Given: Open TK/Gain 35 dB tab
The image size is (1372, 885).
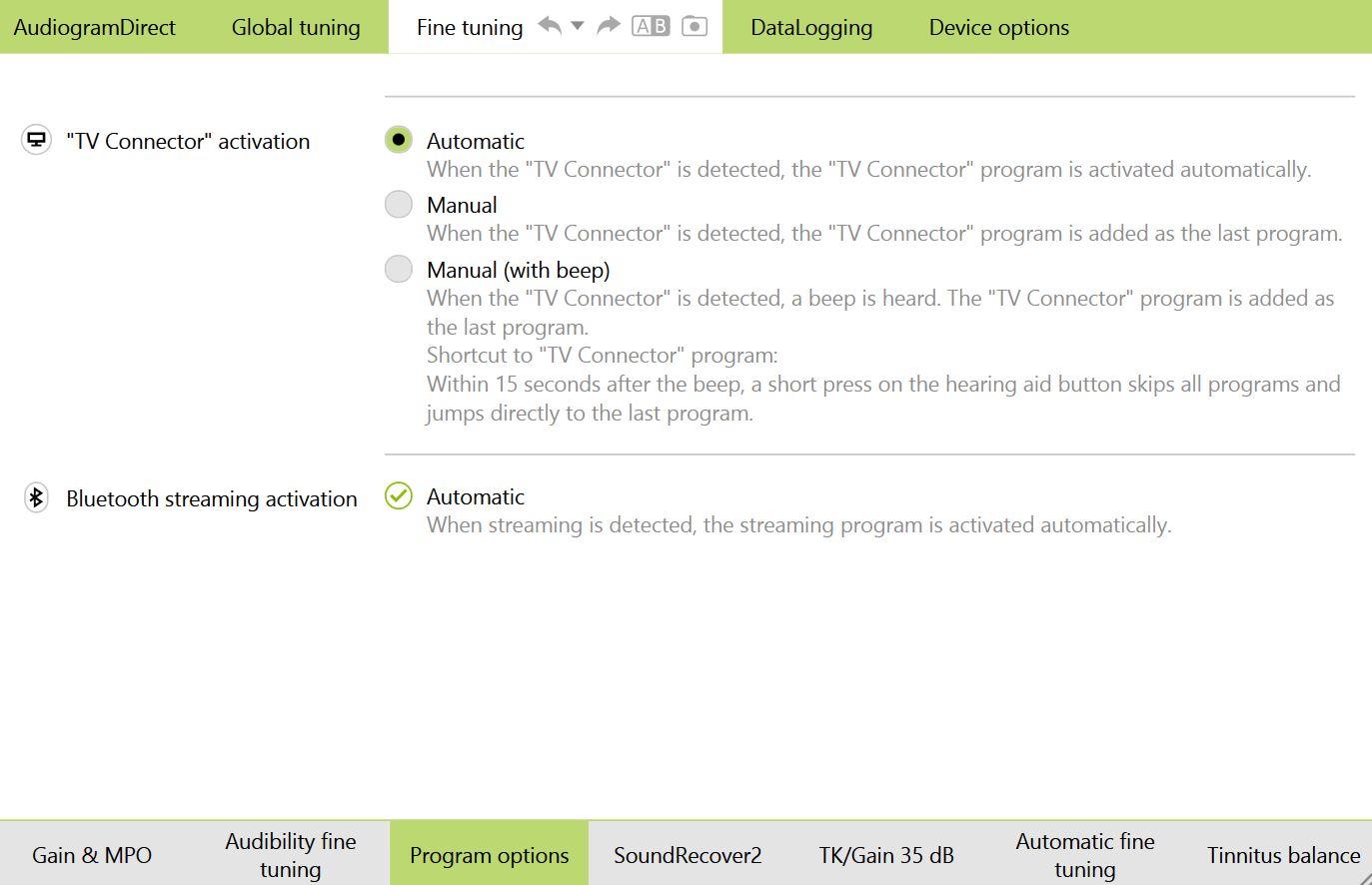Looking at the screenshot, I should pyautogui.click(x=886, y=855).
